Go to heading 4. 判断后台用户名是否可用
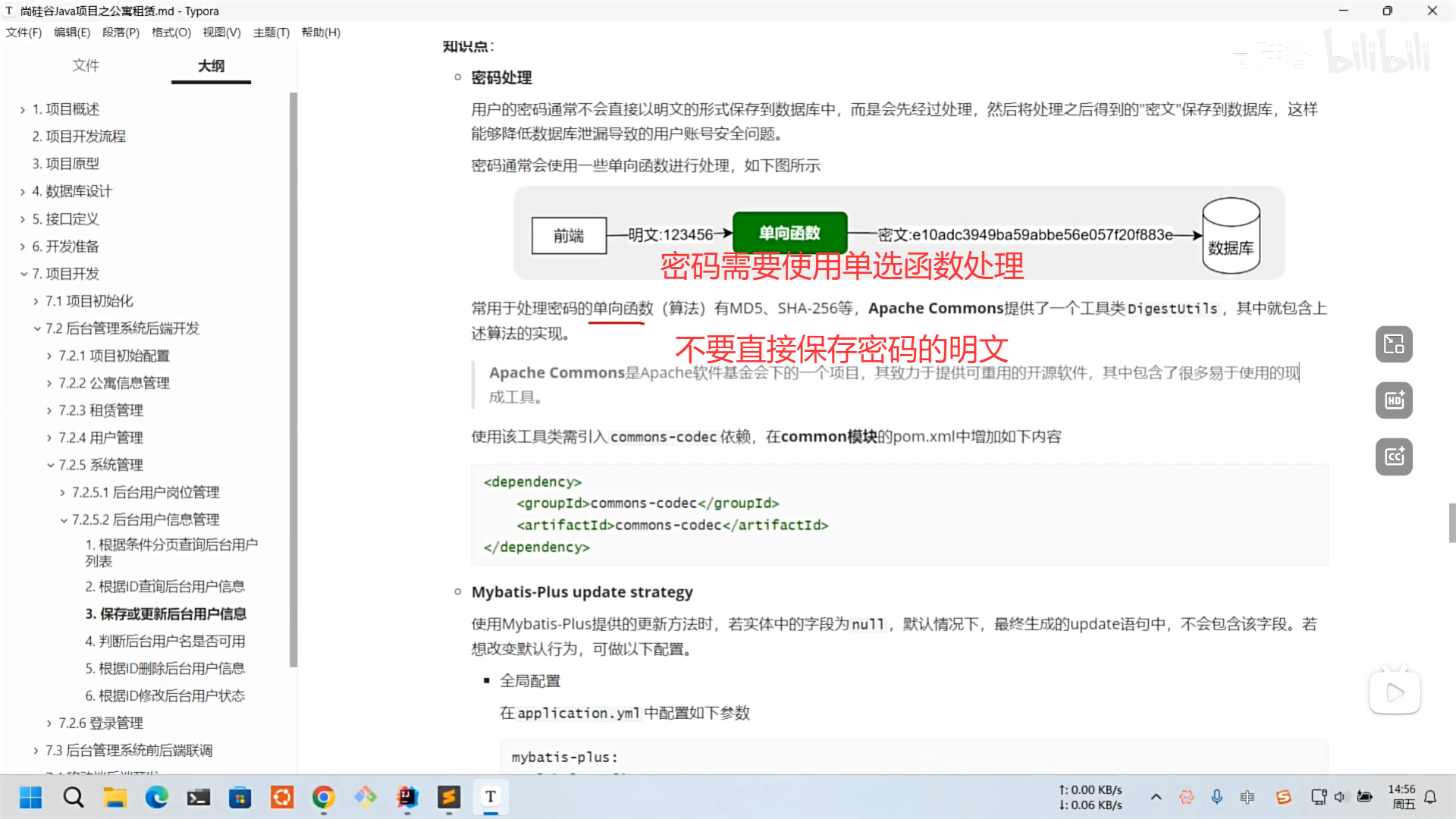This screenshot has height=819, width=1456. point(165,641)
